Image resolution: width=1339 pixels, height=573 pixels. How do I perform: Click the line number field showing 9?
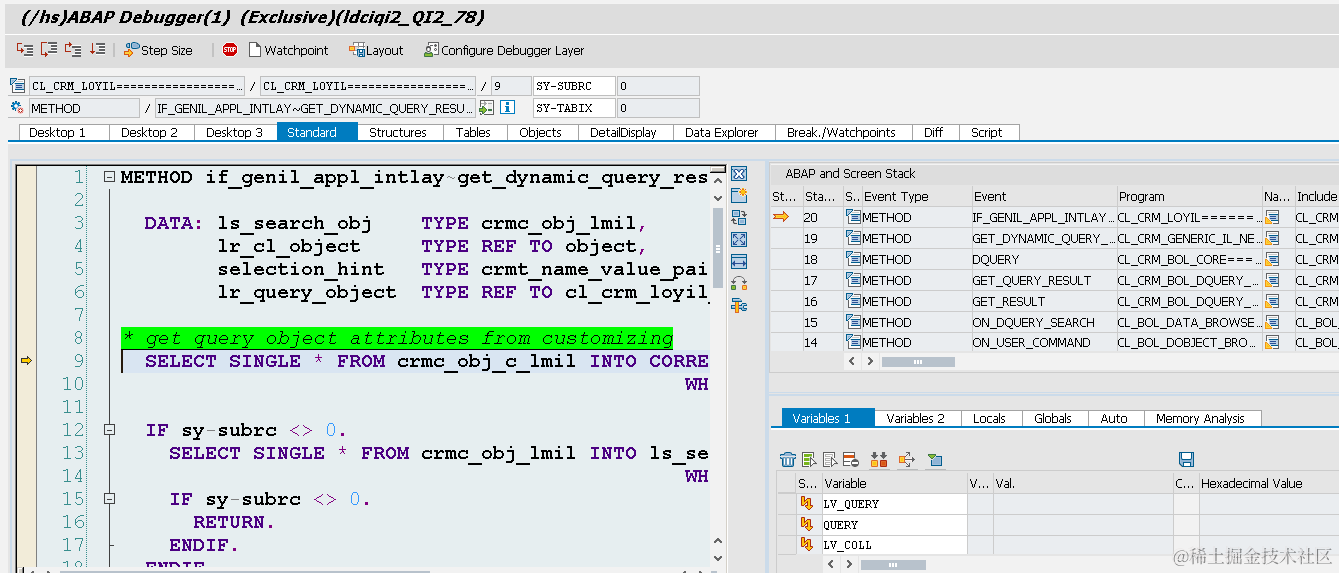point(511,86)
